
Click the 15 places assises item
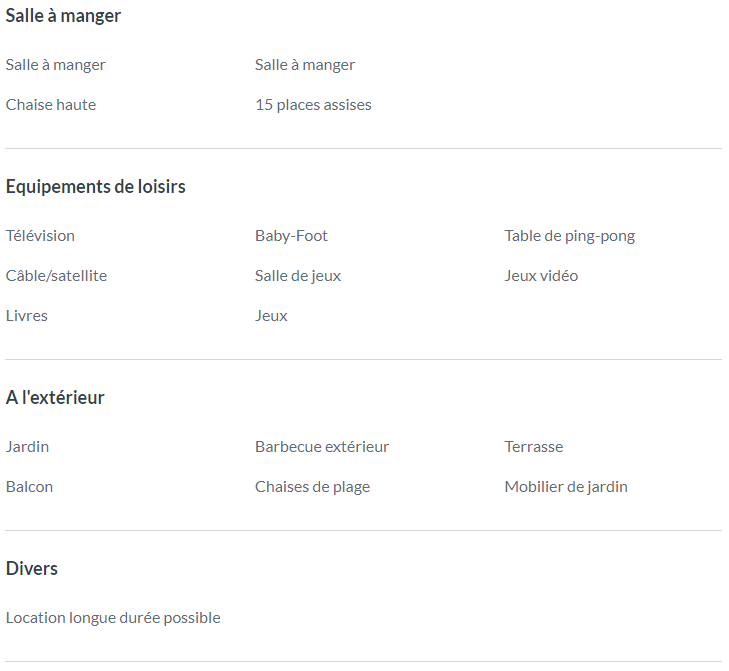click(x=313, y=105)
